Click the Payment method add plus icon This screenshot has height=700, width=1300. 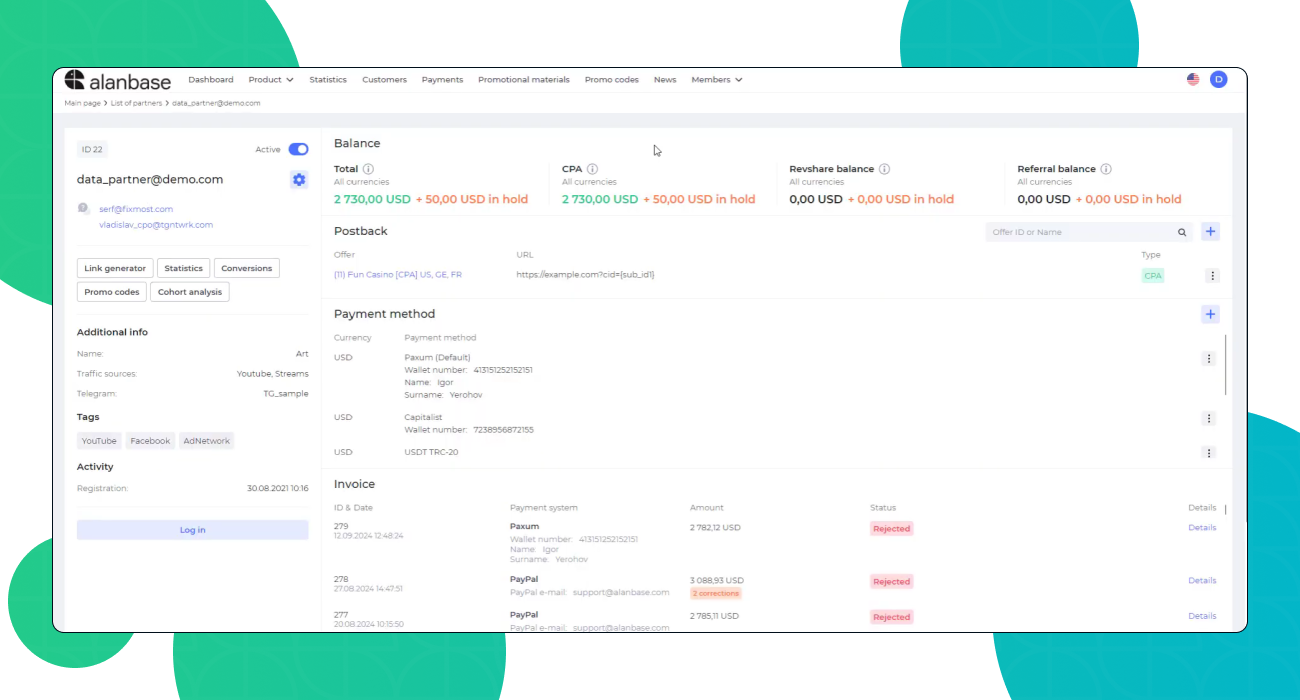[x=1210, y=314]
